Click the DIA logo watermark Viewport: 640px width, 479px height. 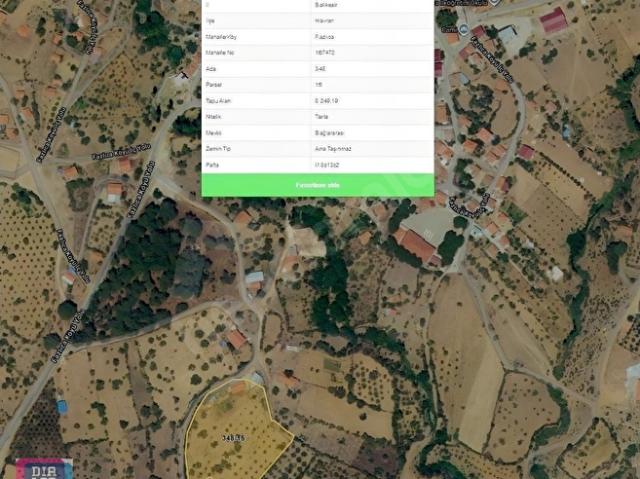click(44, 468)
